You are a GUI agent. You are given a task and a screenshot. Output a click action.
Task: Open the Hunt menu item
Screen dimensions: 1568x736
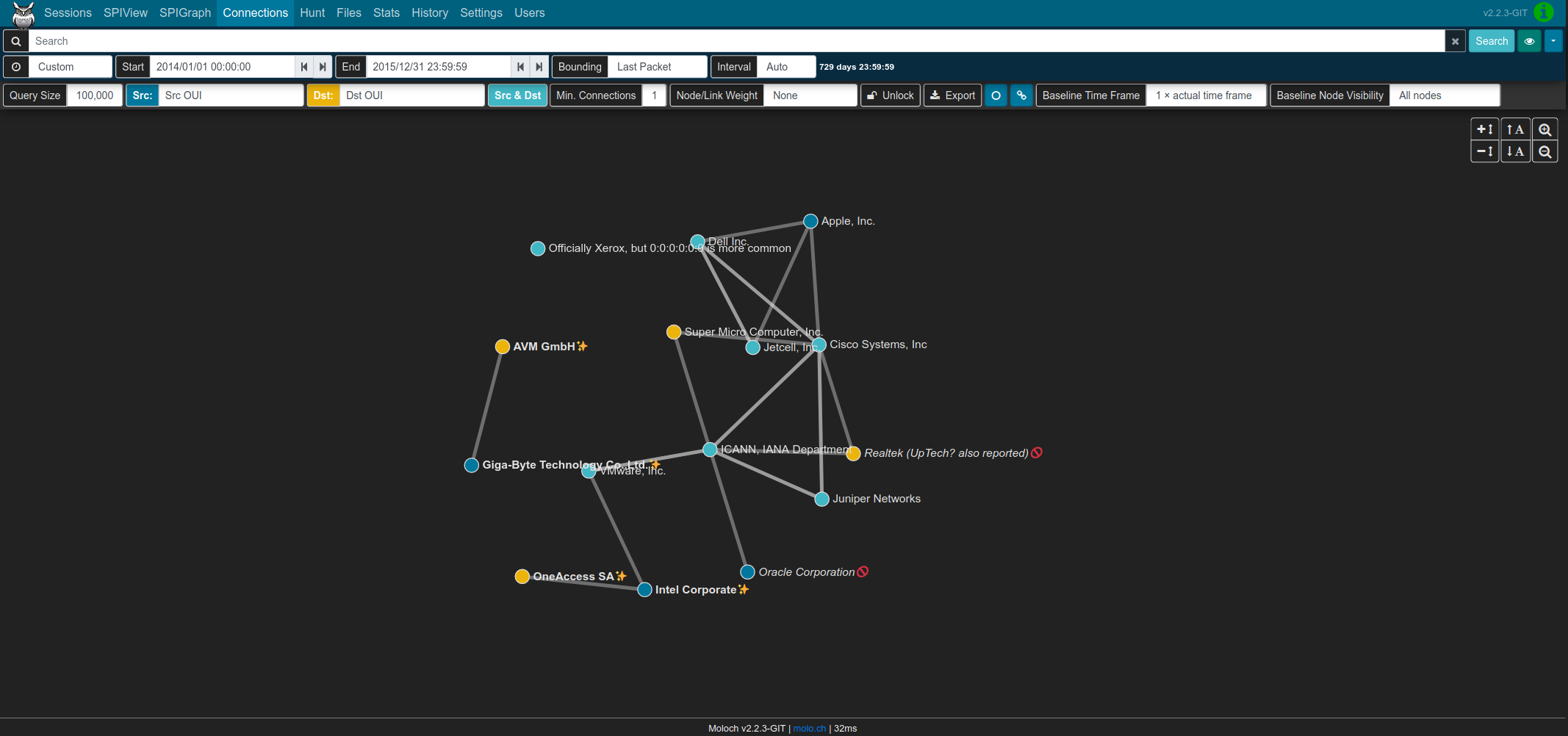(312, 12)
